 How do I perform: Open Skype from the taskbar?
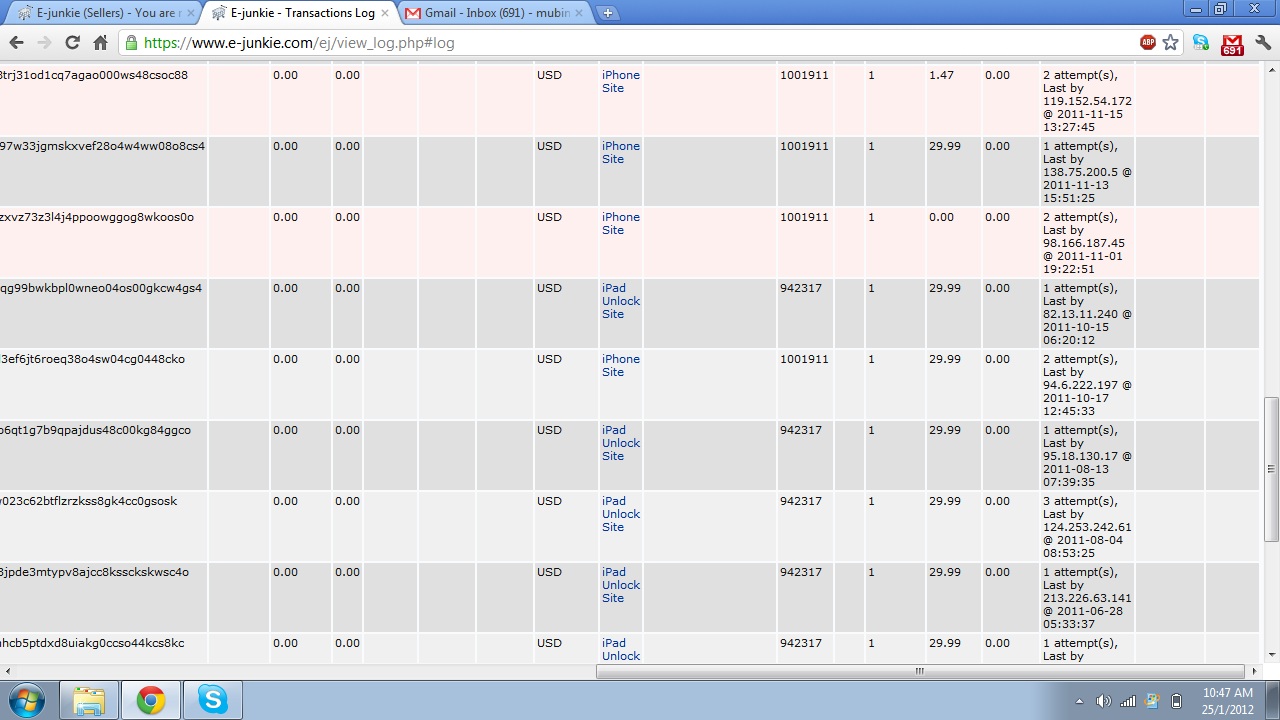click(213, 700)
